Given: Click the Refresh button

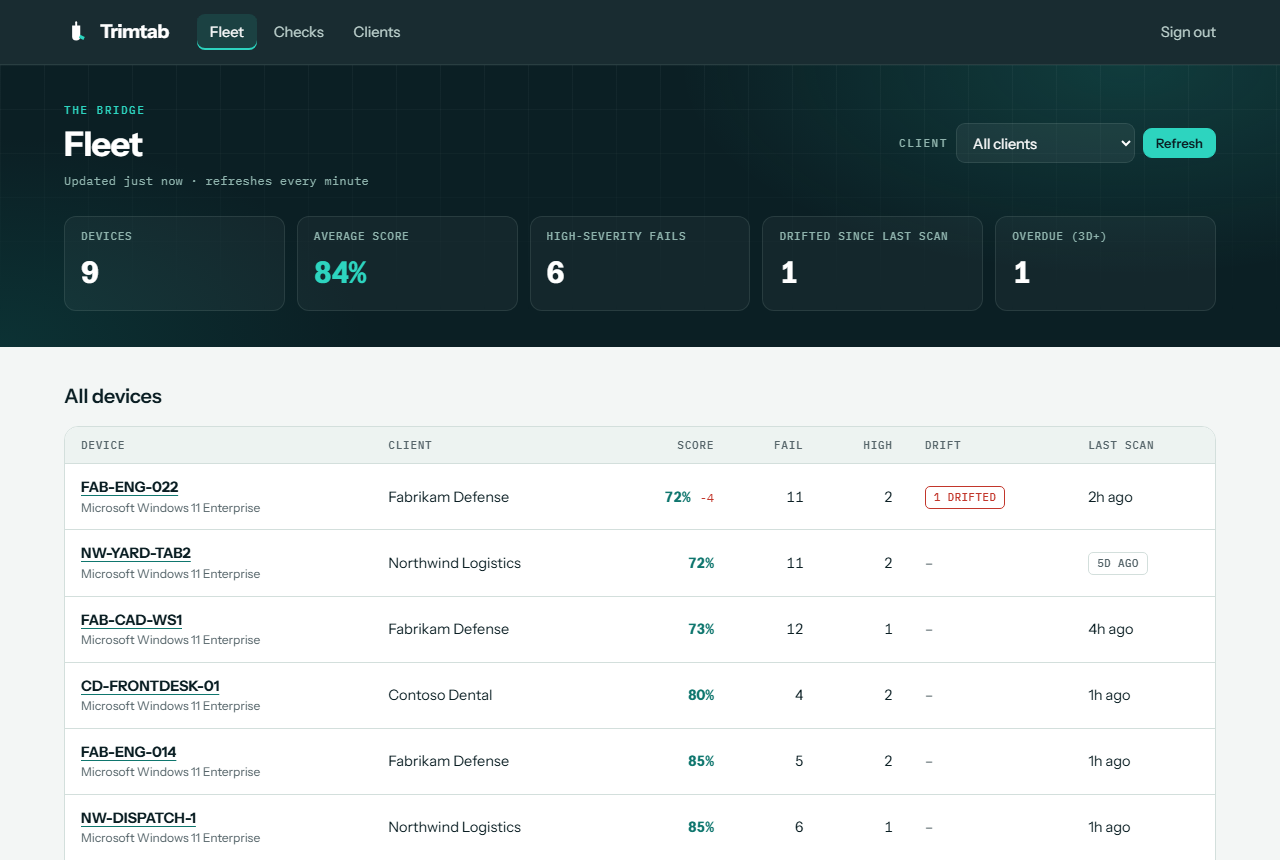Looking at the screenshot, I should point(1179,143).
